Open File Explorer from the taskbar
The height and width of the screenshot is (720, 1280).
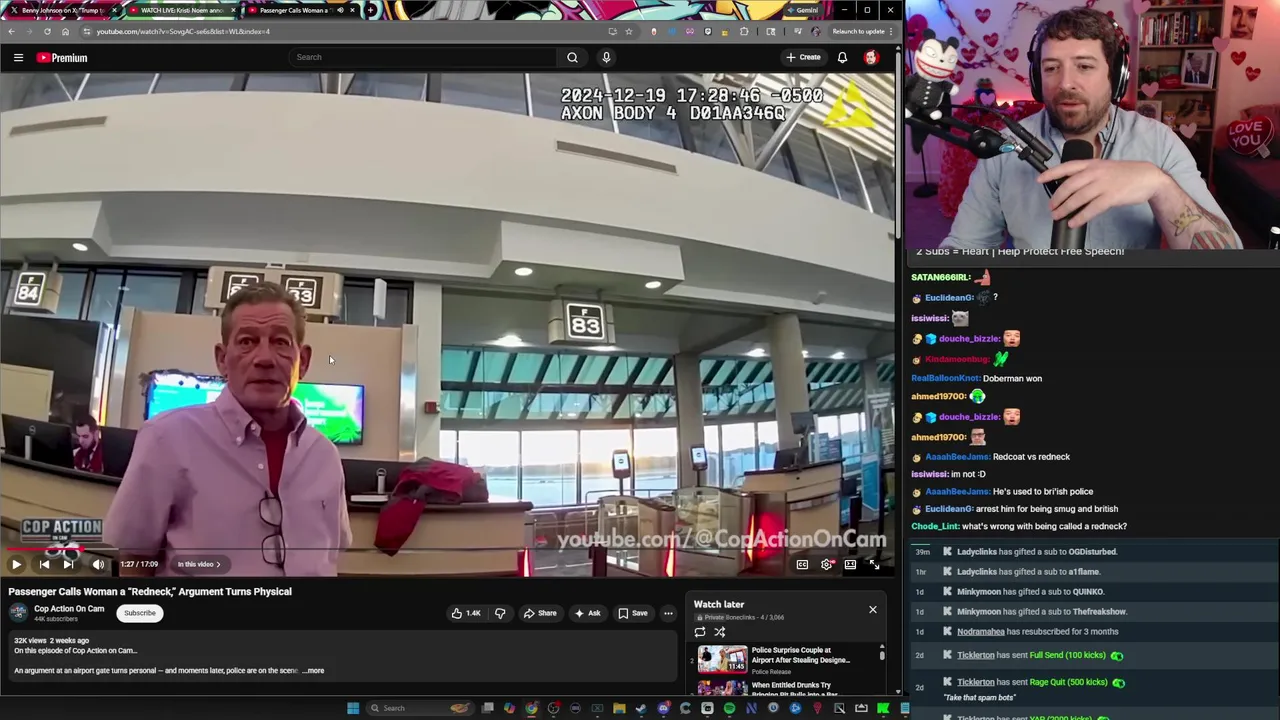619,708
